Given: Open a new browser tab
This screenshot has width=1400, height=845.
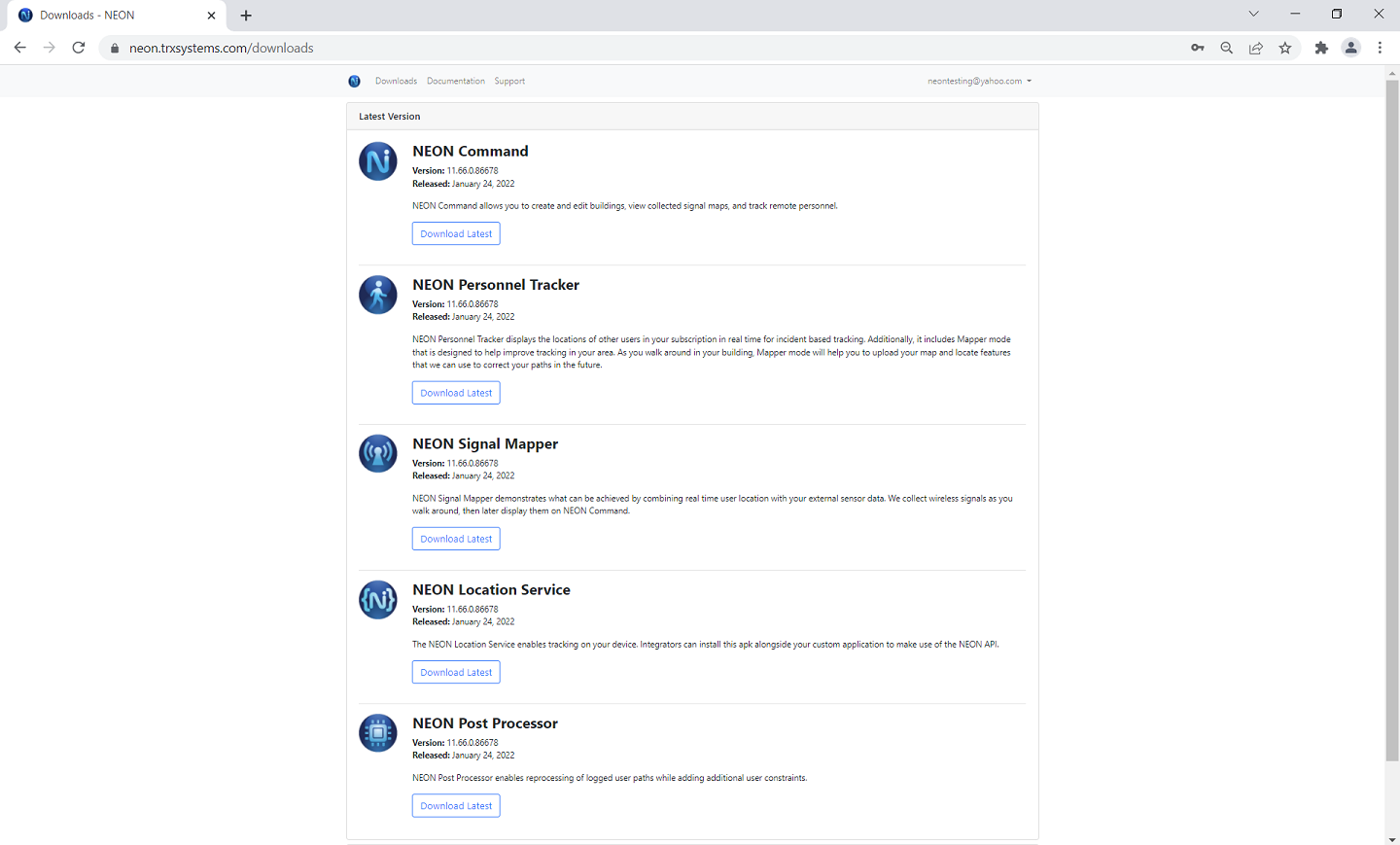Looking at the screenshot, I should pos(246,16).
